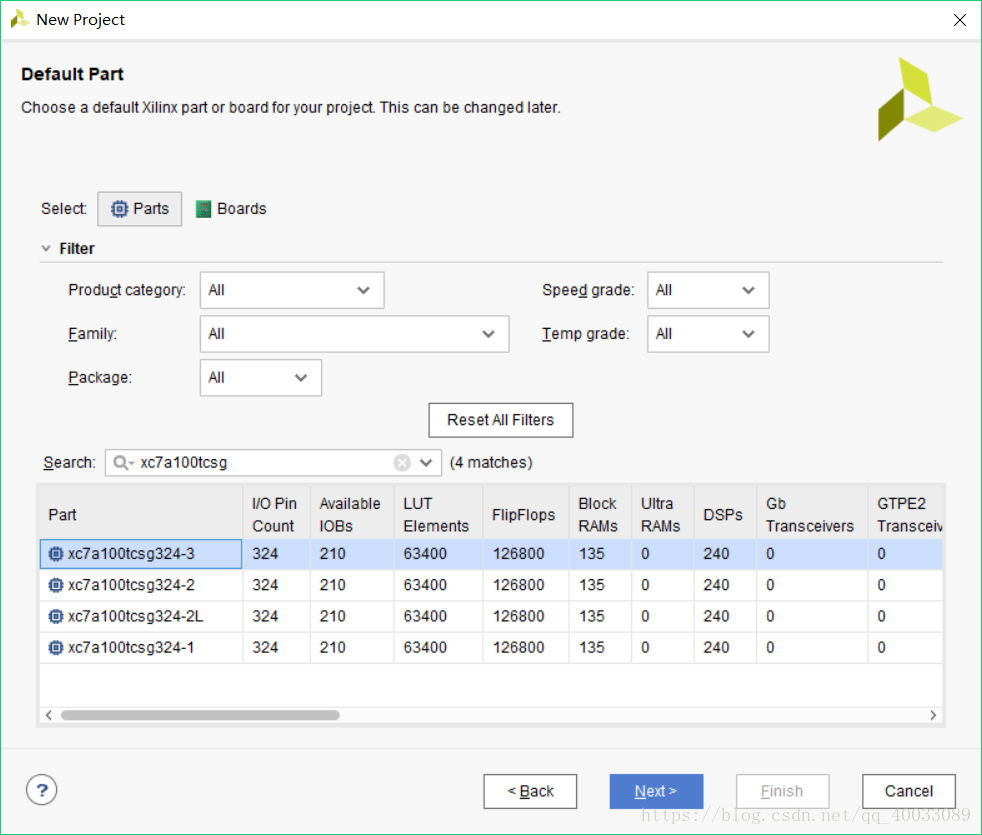Image resolution: width=982 pixels, height=835 pixels.
Task: Click DSPs 240 for xc7a100tcsg324-2L
Action: coord(716,616)
